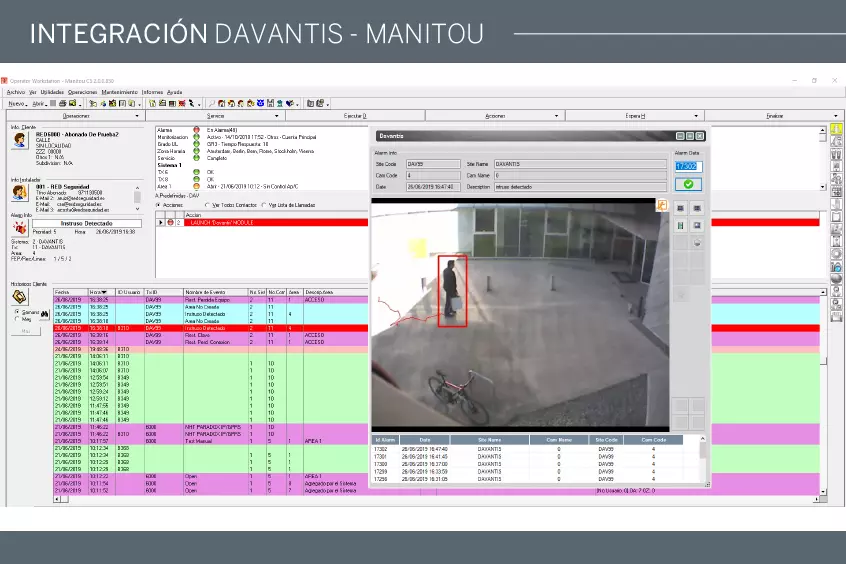This screenshot has height=564, width=846.
Task: Open the Mantenimiento menu
Action: pyautogui.click(x=119, y=92)
